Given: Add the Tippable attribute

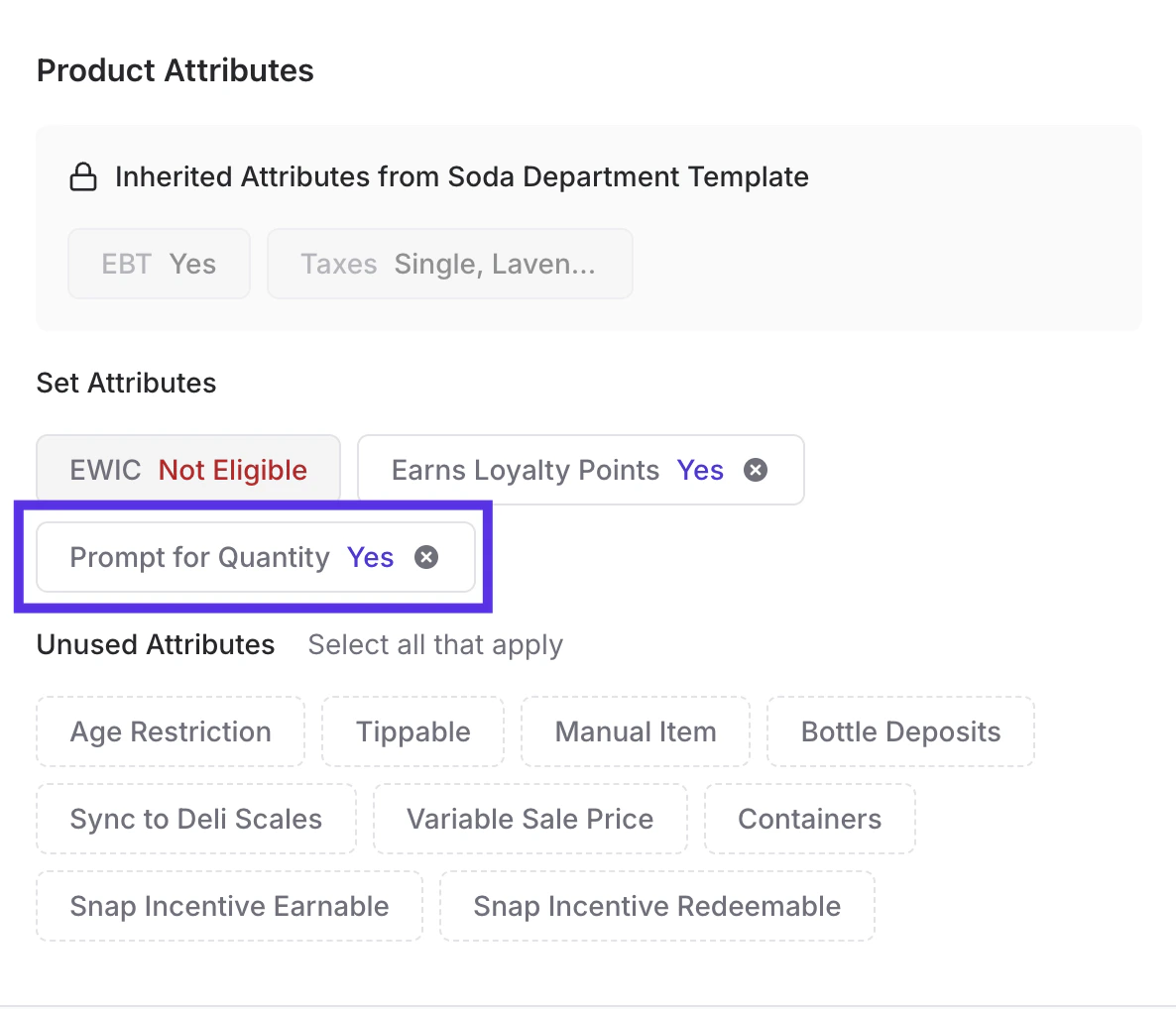Looking at the screenshot, I should [413, 732].
